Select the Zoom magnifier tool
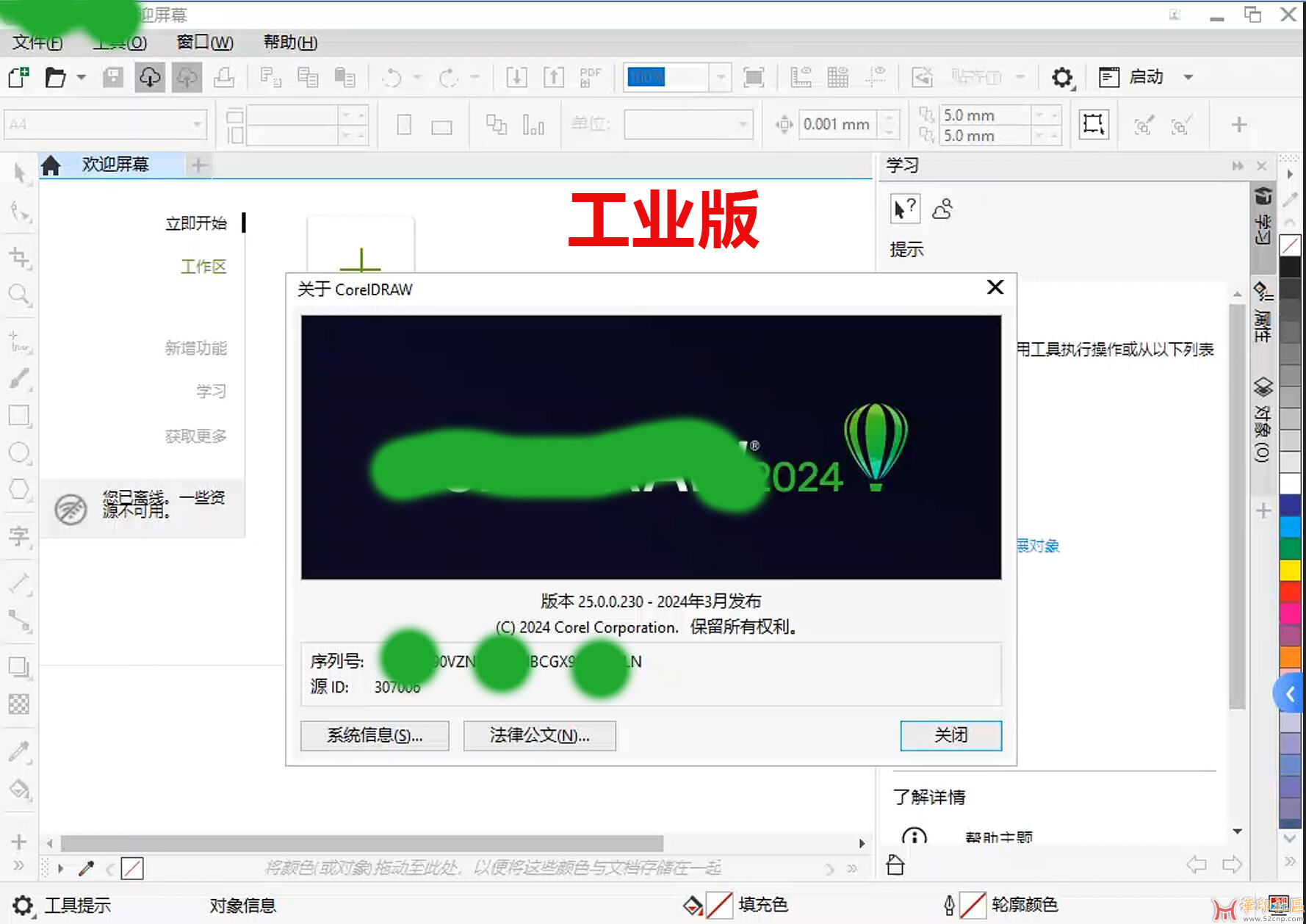Viewport: 1306px width, 924px height. coord(19,295)
